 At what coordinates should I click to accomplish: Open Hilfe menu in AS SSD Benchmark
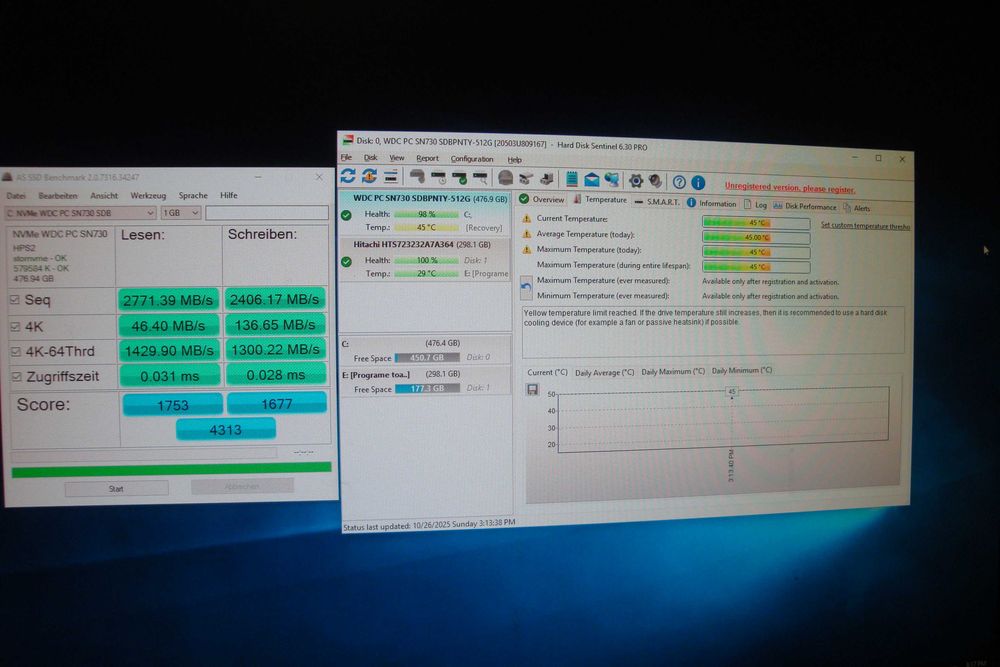[x=229, y=195]
